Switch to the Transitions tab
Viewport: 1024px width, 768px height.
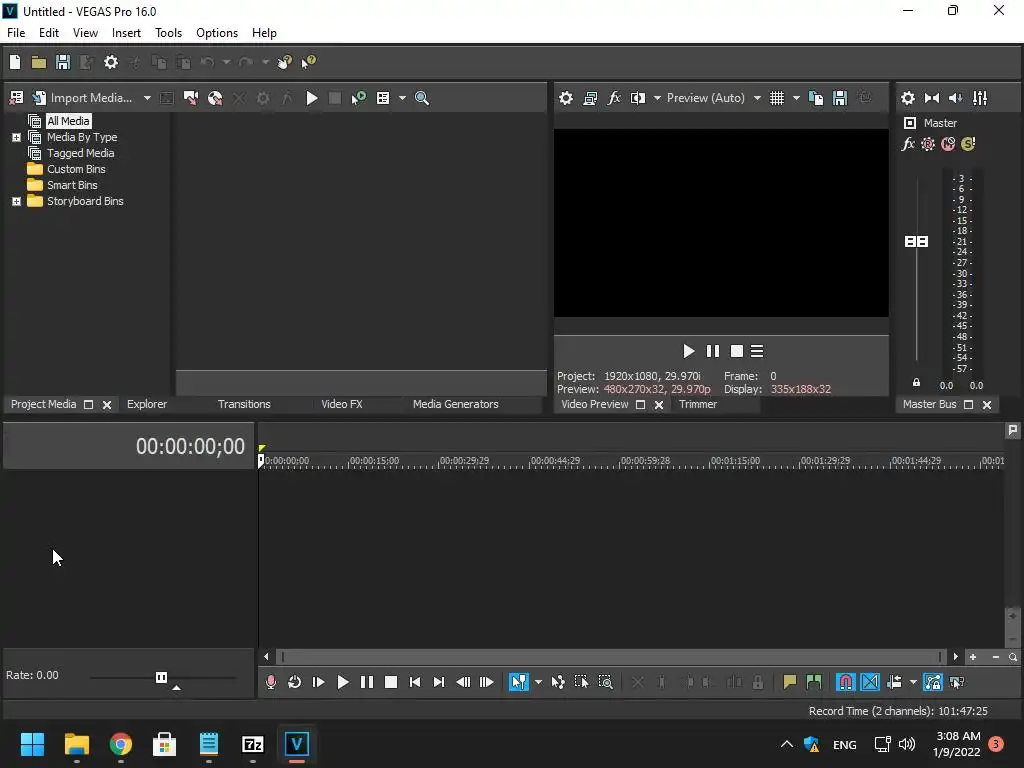click(244, 404)
